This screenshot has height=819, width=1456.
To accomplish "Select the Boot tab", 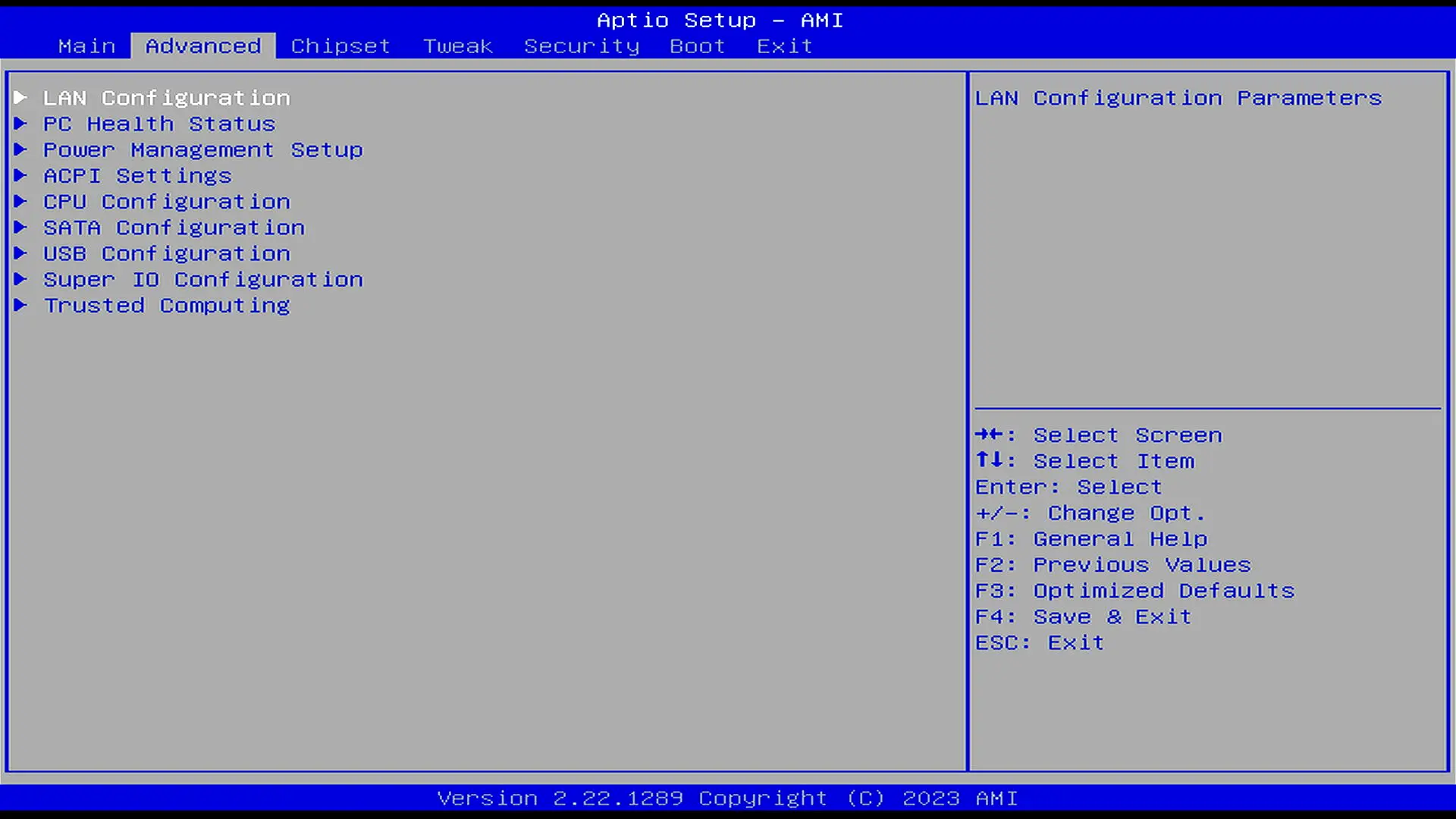I will pyautogui.click(x=697, y=46).
